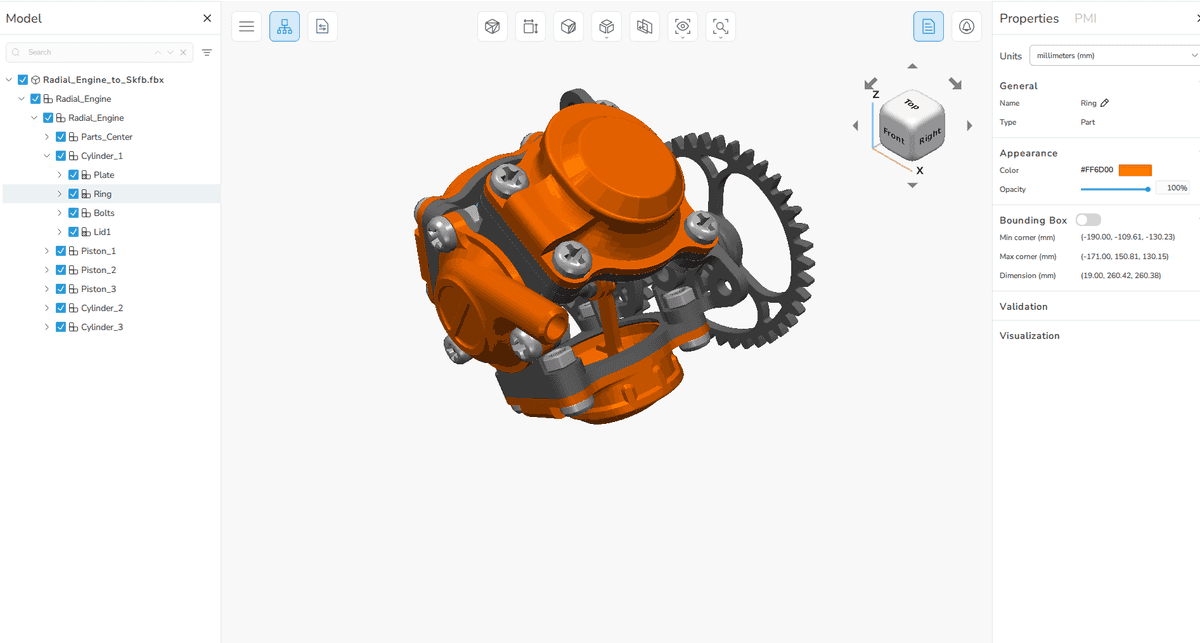Screen dimensions: 1200x643
Task: Click the #FF6D00 color swatch
Action: tap(1136, 170)
